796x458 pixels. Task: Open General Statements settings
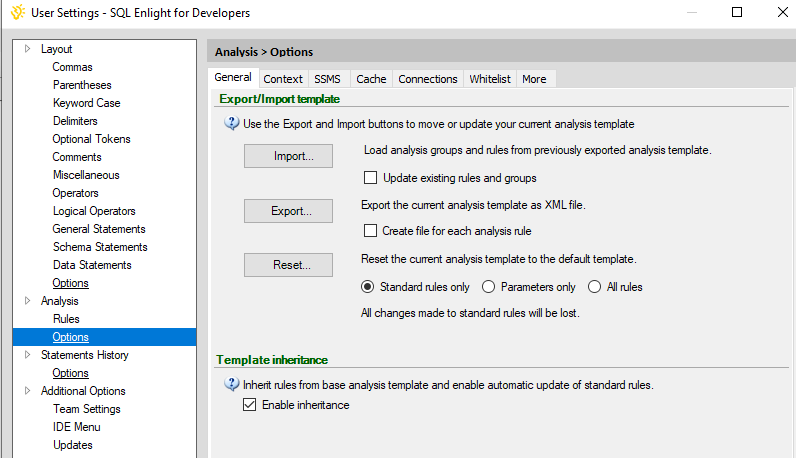point(99,229)
